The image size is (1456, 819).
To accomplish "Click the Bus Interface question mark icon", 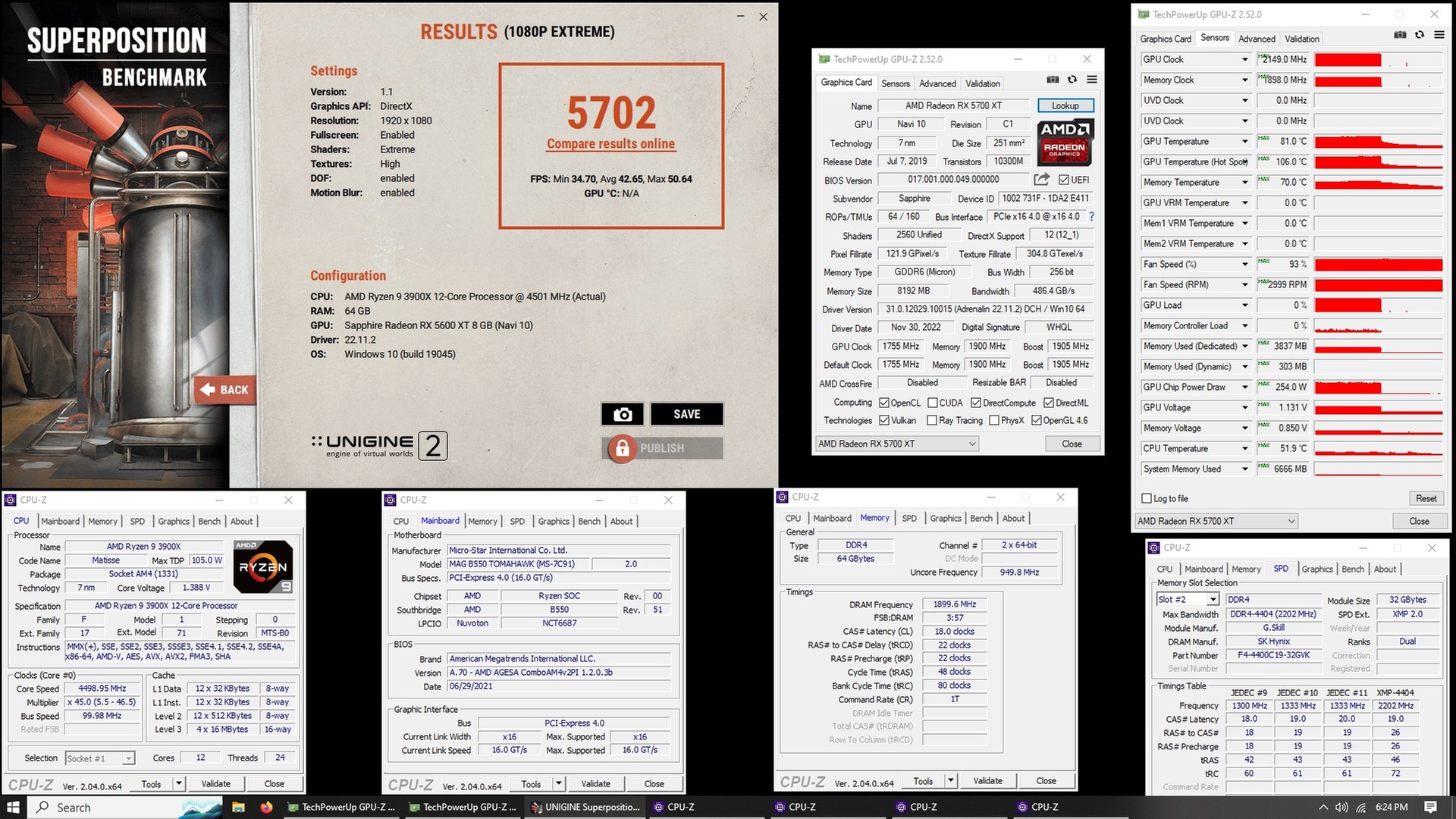I will [1091, 217].
